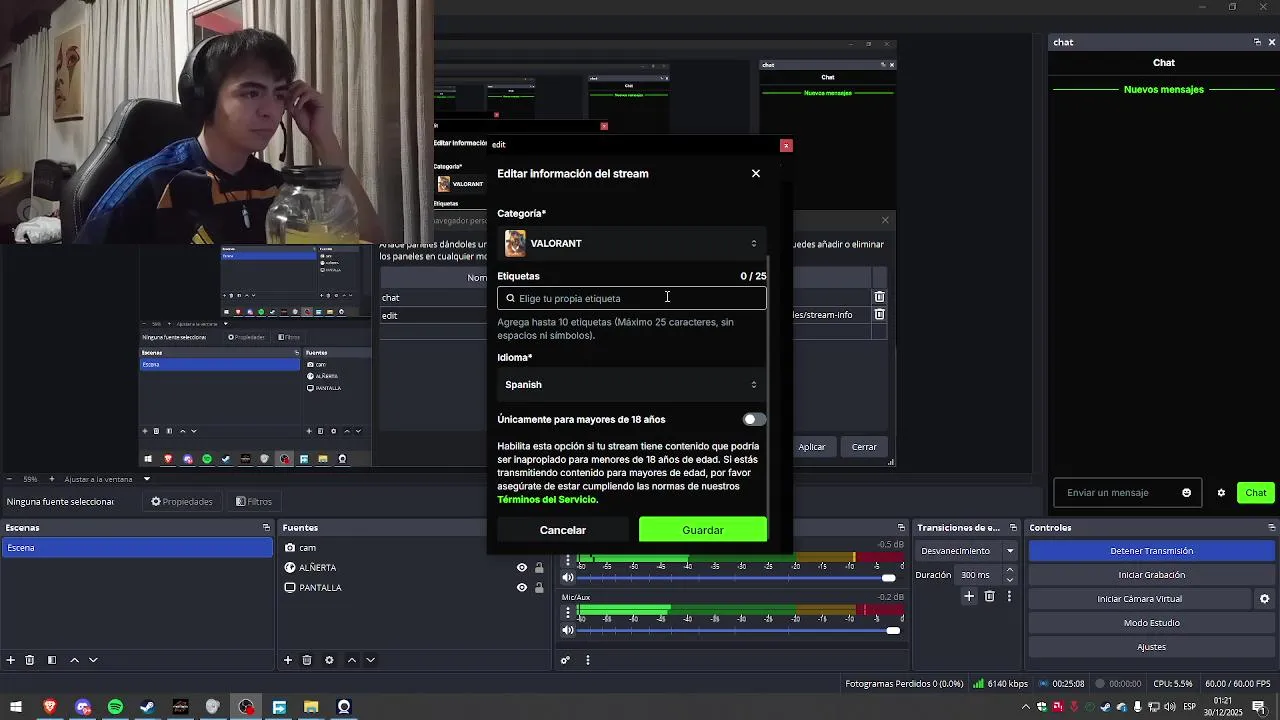Add a new source in Fuentes panel

coord(288,660)
